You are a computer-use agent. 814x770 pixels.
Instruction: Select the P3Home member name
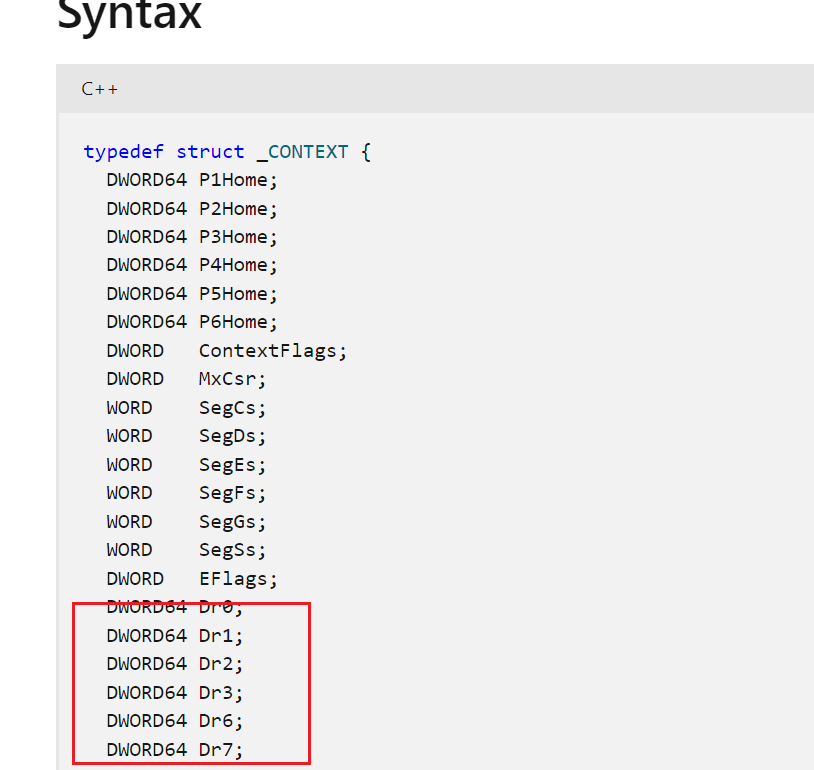pyautogui.click(x=236, y=237)
